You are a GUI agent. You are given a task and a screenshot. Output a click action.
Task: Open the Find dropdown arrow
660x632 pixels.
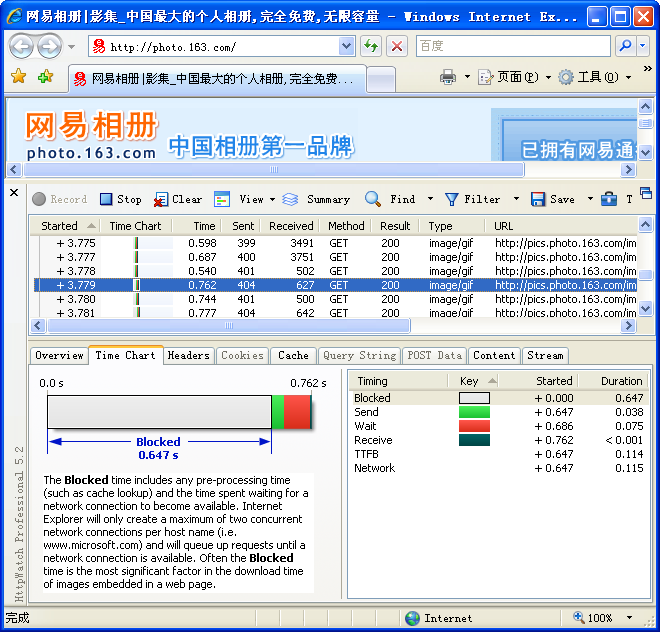[x=430, y=199]
